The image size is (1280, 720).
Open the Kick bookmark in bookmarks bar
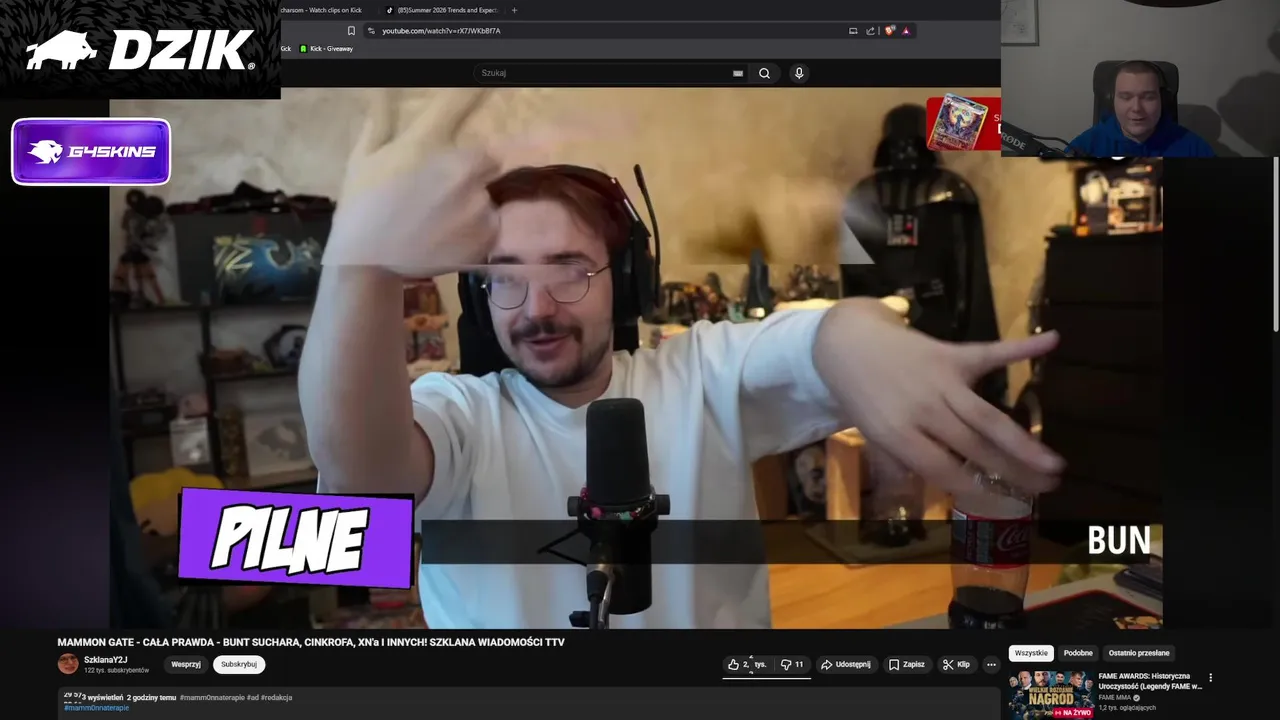286,49
